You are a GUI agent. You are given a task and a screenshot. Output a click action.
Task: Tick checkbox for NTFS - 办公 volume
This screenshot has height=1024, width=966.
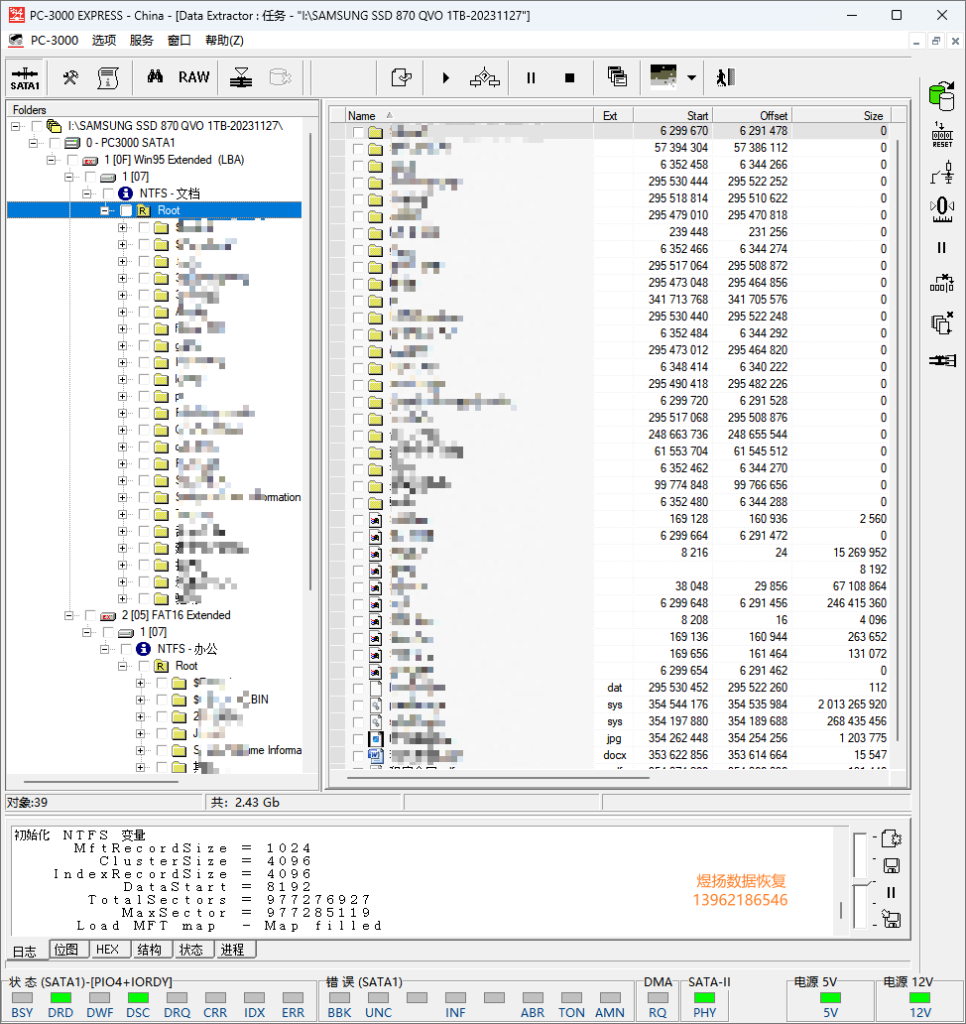[125, 649]
